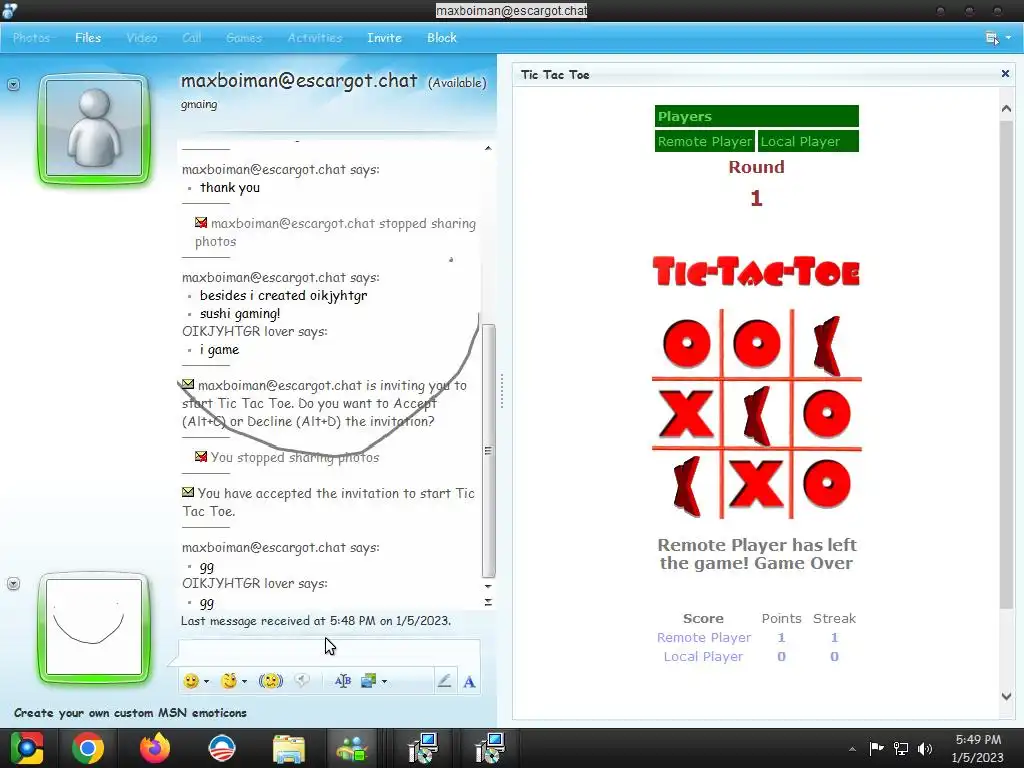Click the splitter handle between chat and game

tap(502, 391)
